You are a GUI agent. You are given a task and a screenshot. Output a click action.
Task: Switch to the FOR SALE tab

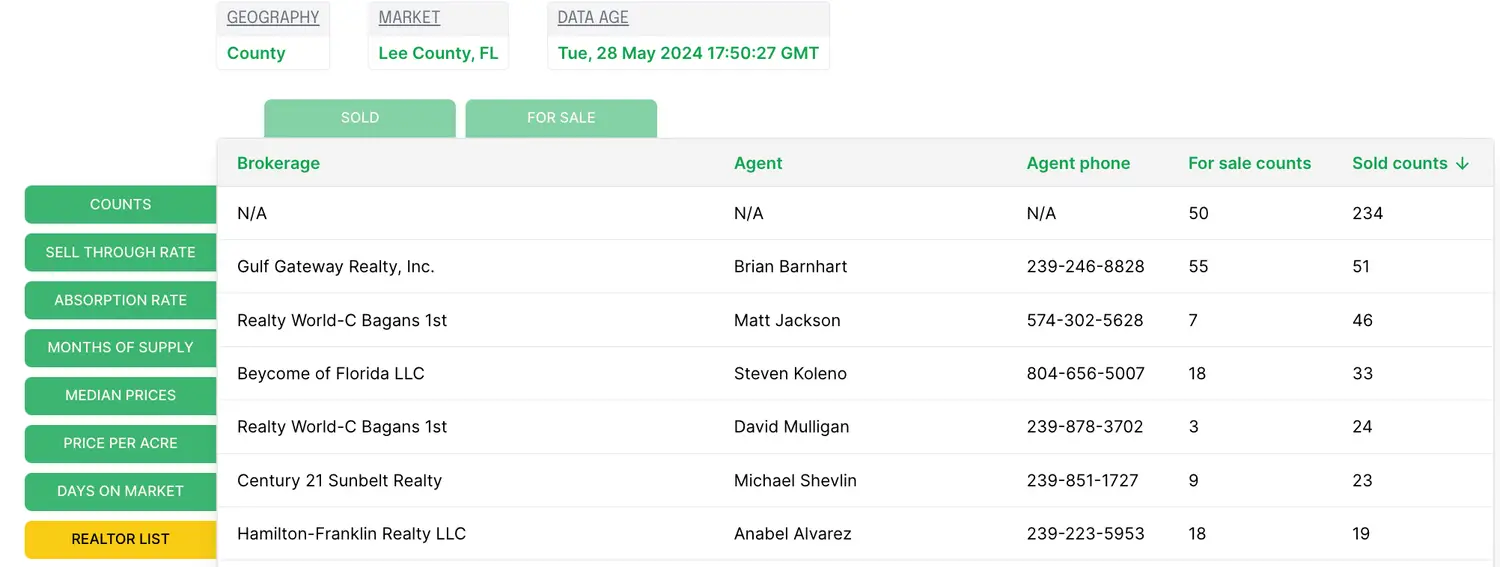tap(561, 118)
